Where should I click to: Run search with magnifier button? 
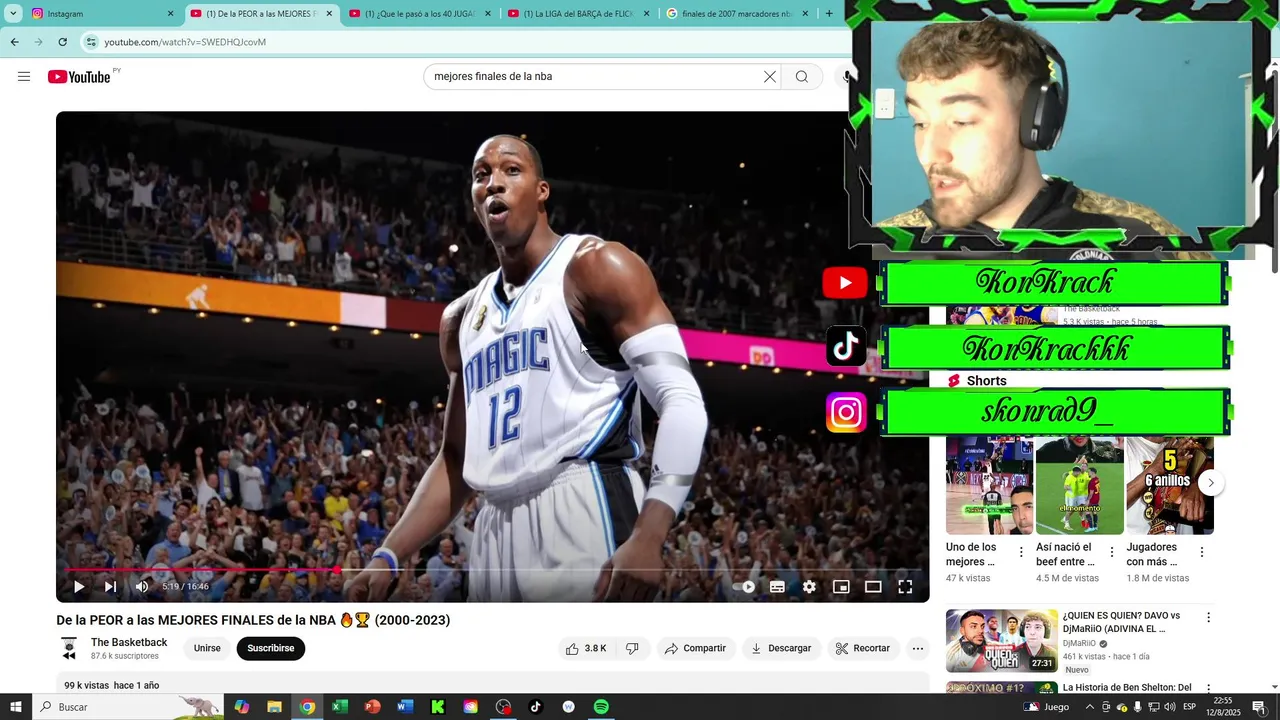pyautogui.click(x=802, y=77)
